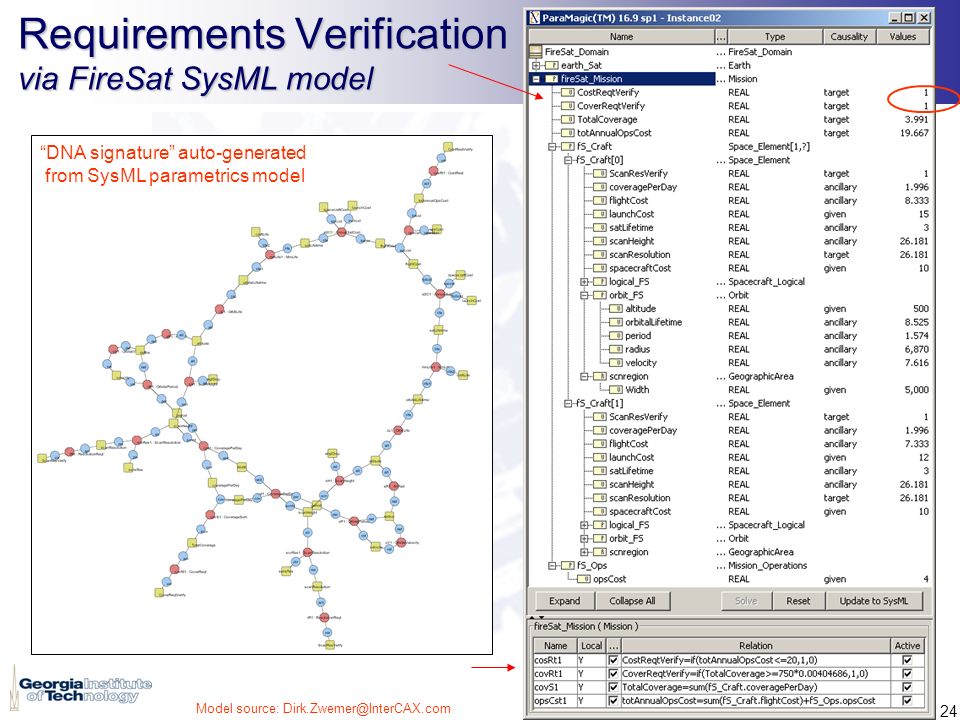
Task: Collapse the expanded orbit_FS node
Action: click(584, 295)
